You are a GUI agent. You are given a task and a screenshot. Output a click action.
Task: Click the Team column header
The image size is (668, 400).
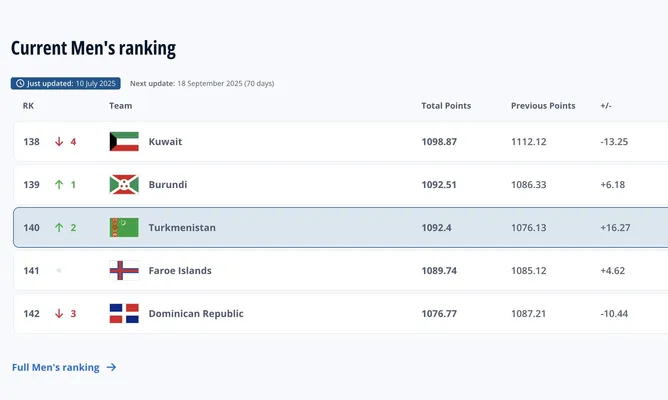point(121,106)
